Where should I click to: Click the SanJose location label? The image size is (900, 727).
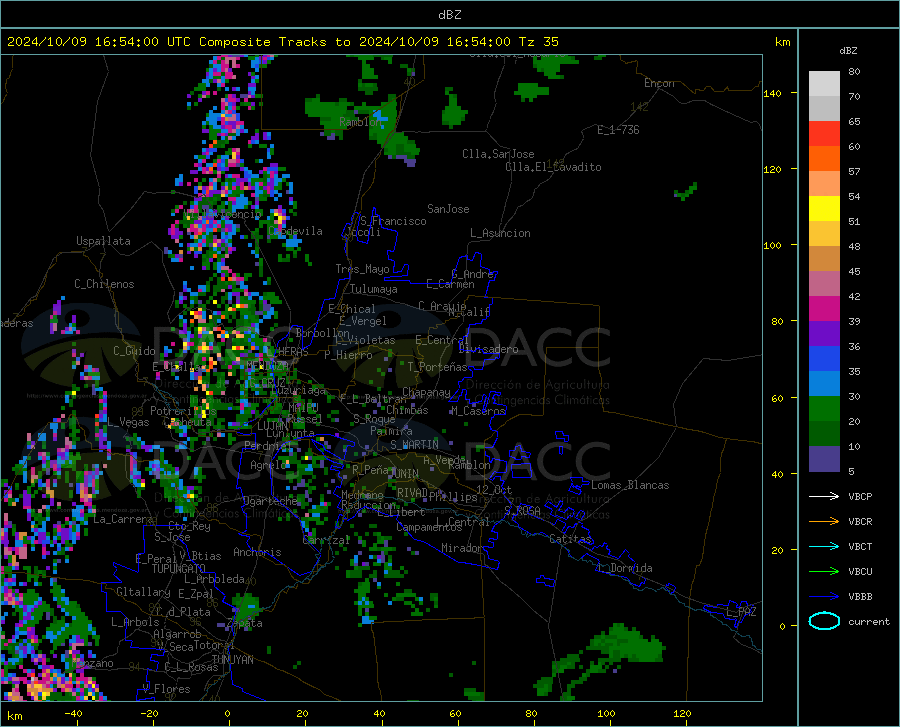pyautogui.click(x=448, y=209)
